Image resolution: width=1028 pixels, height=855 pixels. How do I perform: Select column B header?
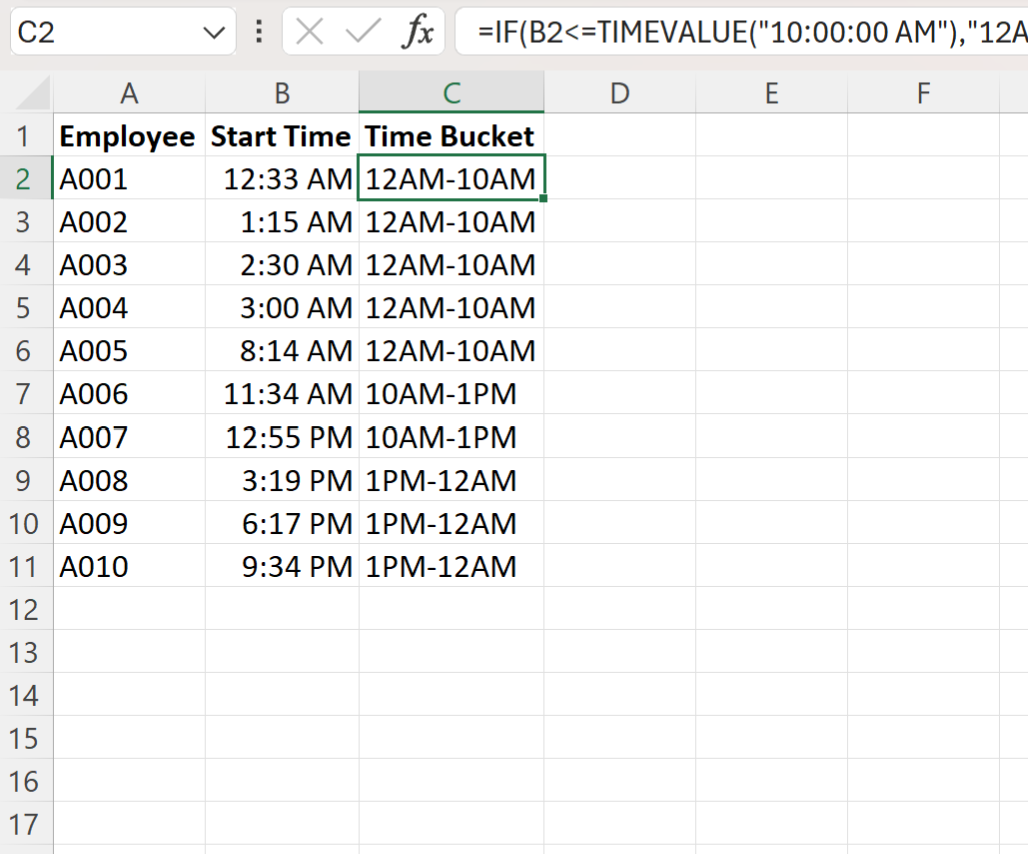click(281, 92)
